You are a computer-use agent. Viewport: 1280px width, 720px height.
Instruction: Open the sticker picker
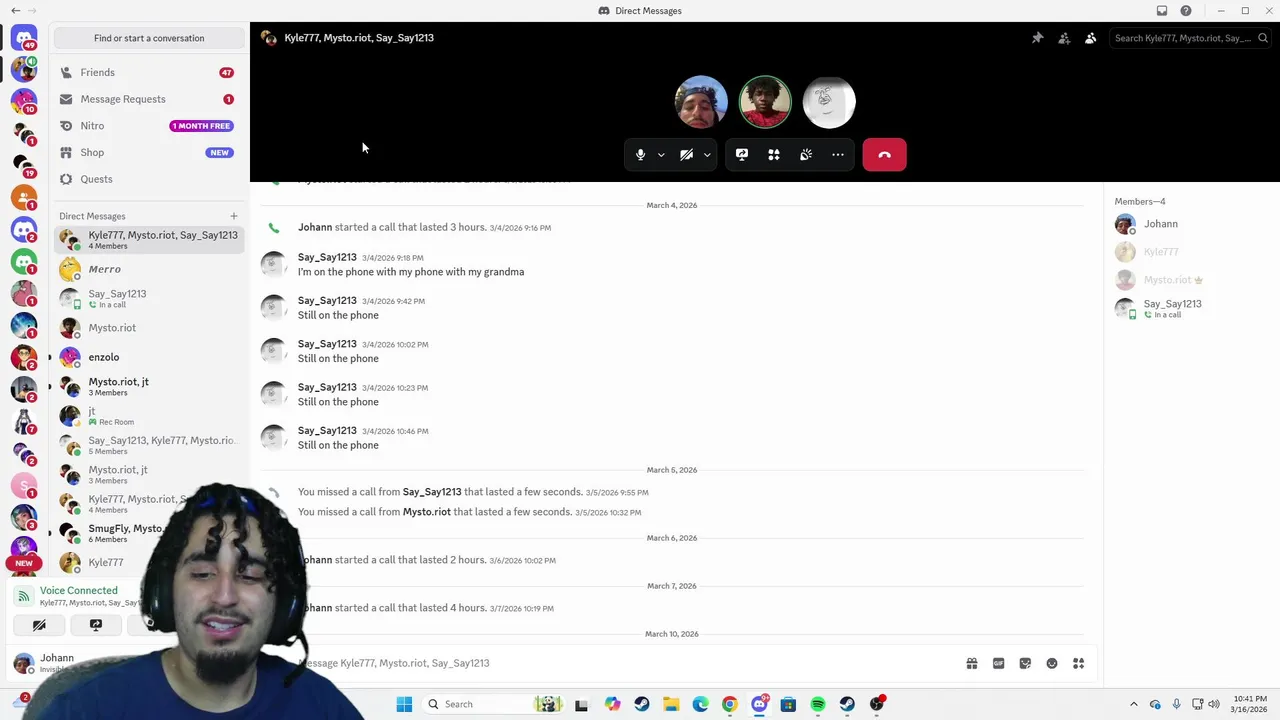click(x=1025, y=663)
